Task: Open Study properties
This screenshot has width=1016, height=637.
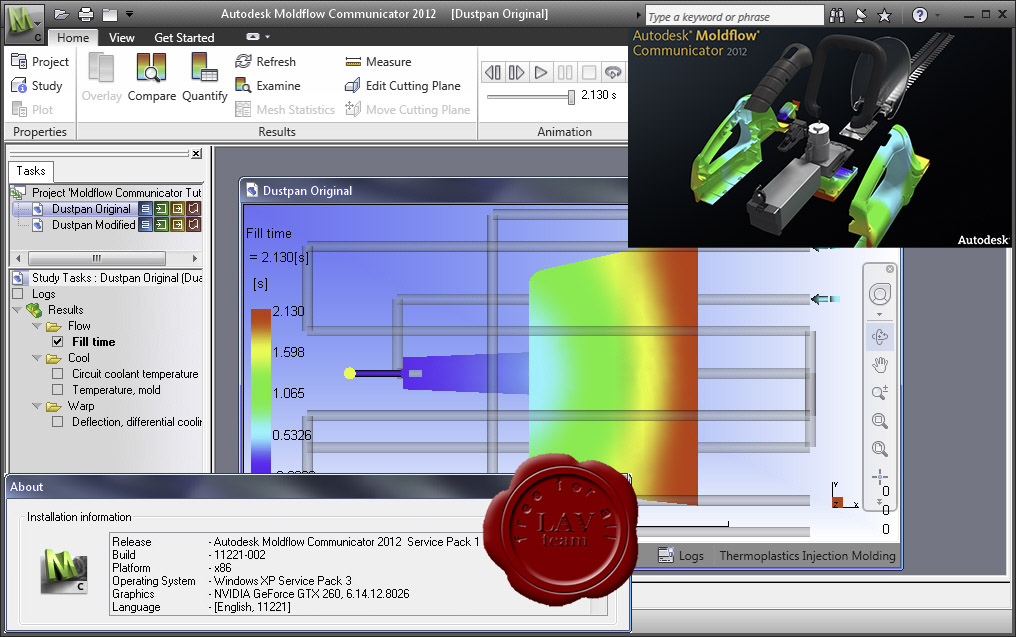Action: [x=37, y=86]
